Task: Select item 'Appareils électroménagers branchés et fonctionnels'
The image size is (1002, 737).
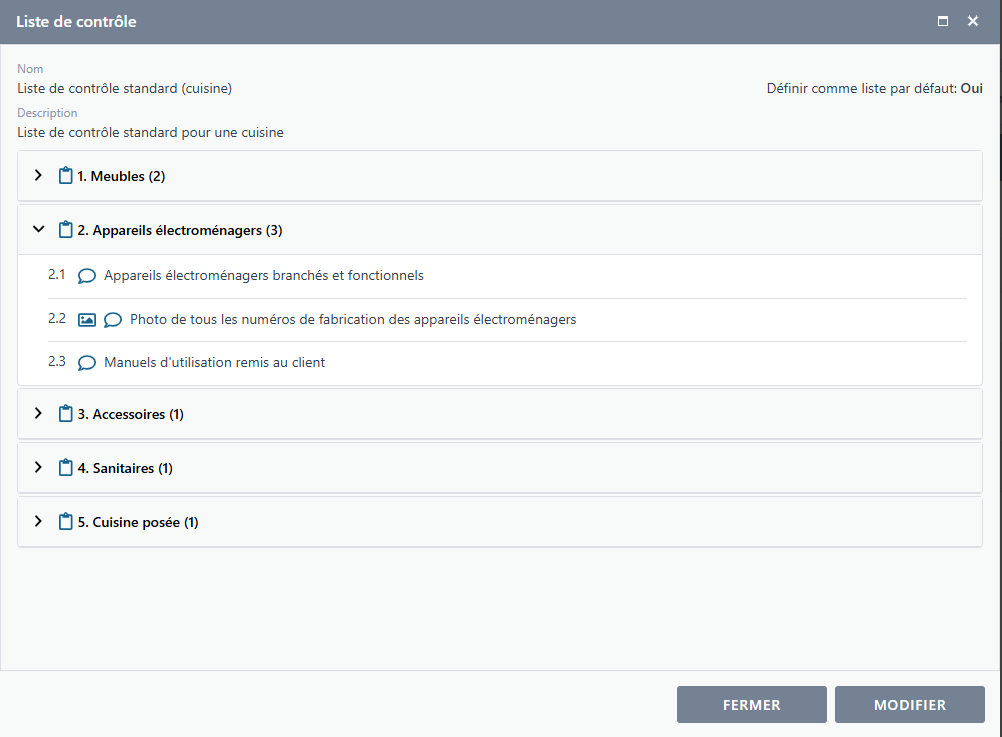Action: pos(263,276)
